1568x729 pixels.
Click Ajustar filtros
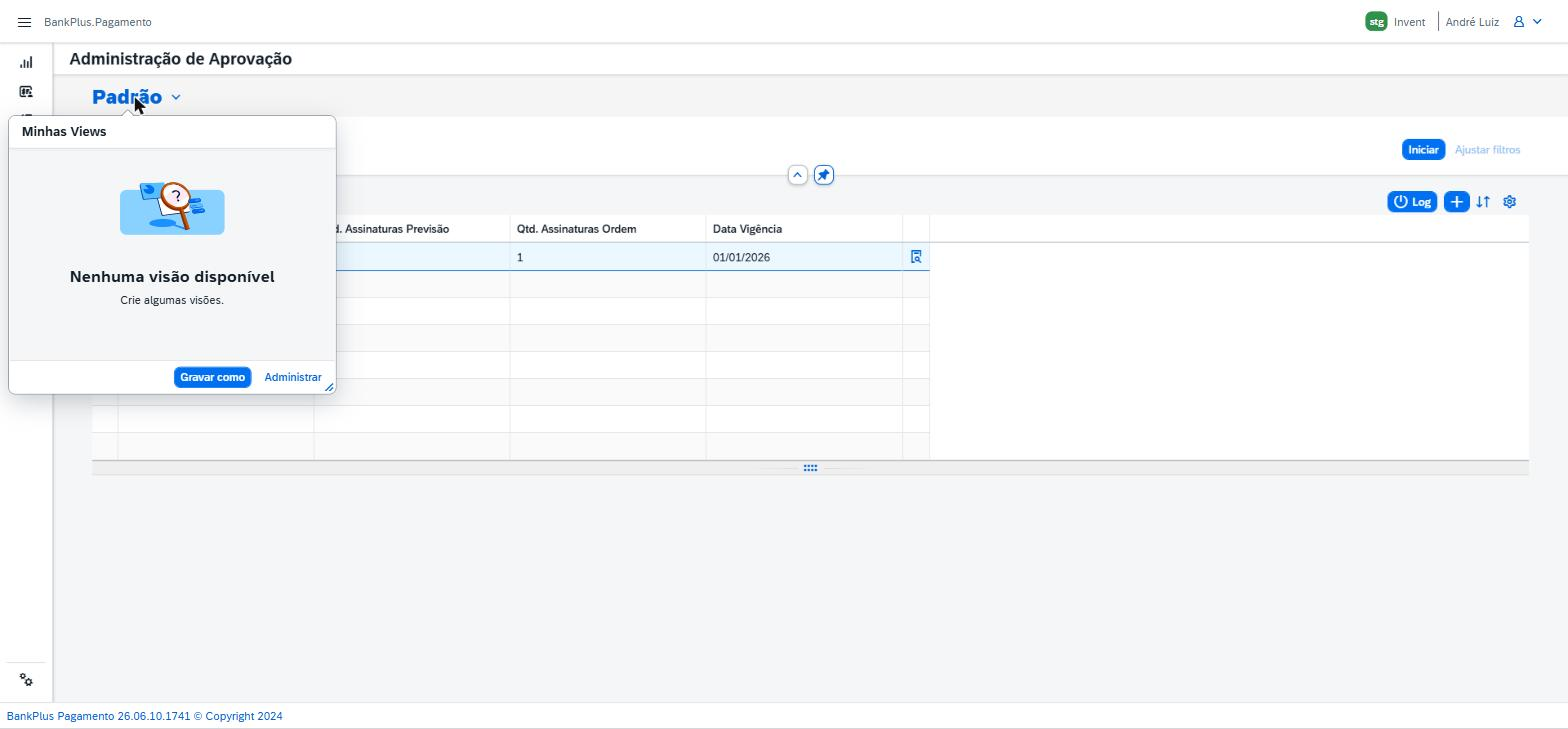click(1487, 150)
